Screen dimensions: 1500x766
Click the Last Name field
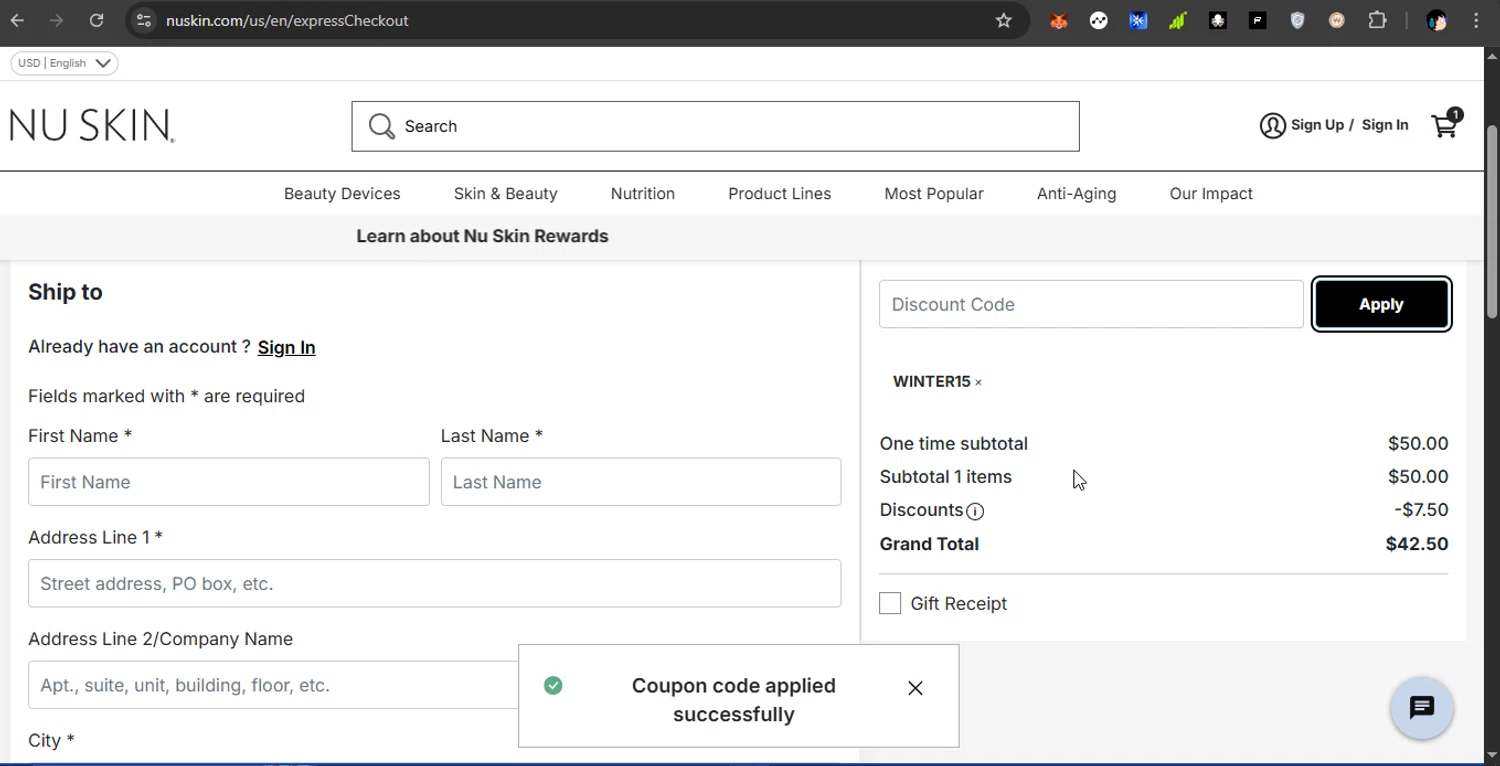click(x=641, y=482)
